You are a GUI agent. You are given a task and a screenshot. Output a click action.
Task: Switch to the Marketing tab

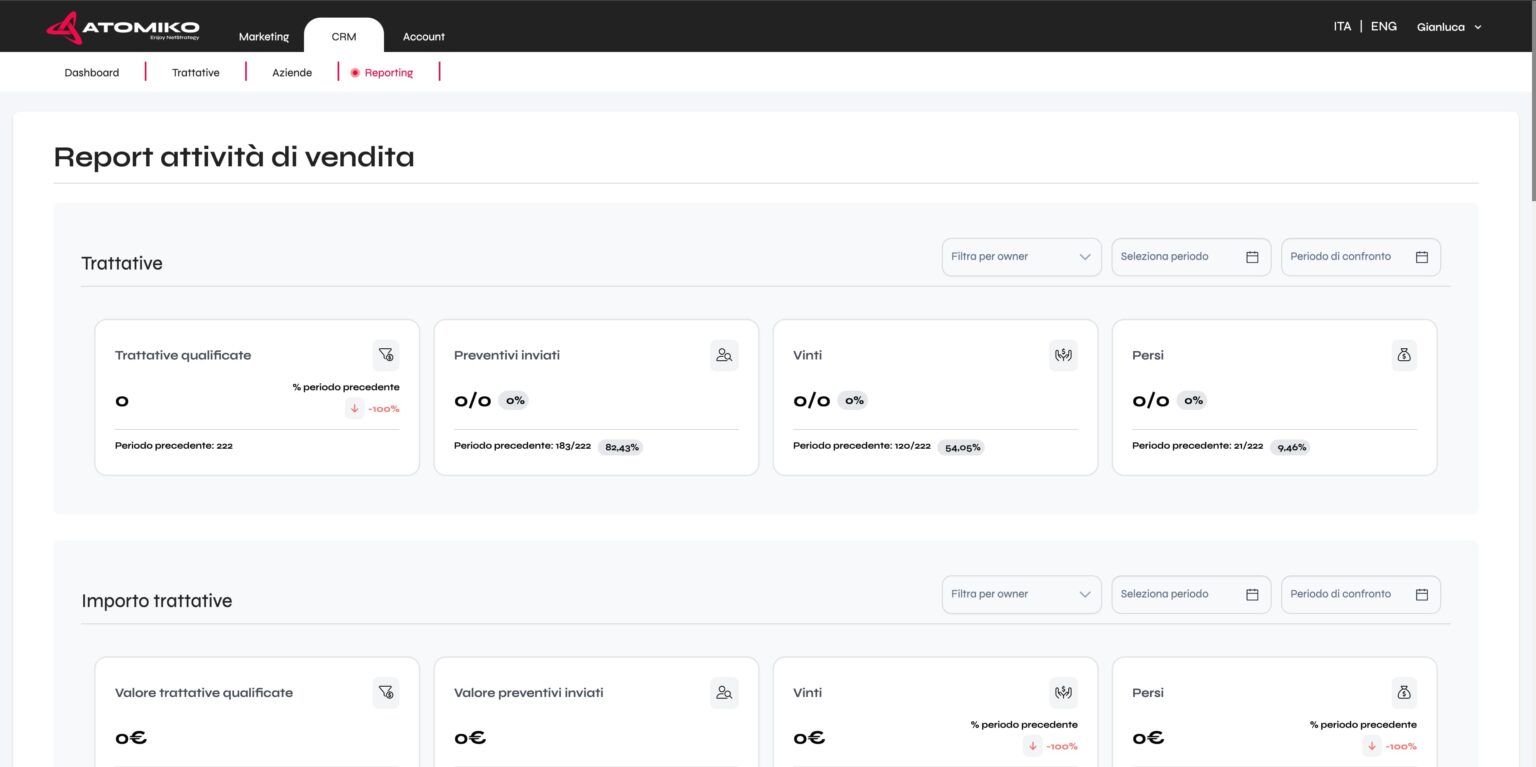coord(264,37)
